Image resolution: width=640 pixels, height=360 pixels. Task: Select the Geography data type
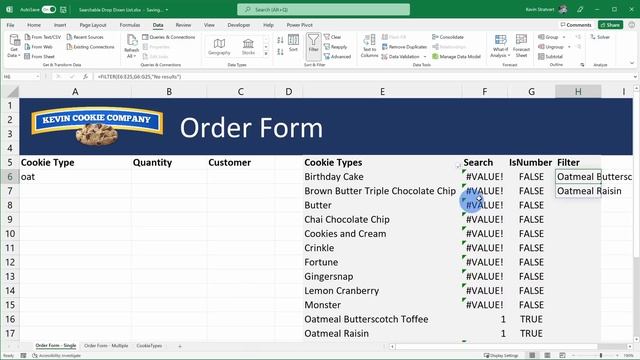219,47
